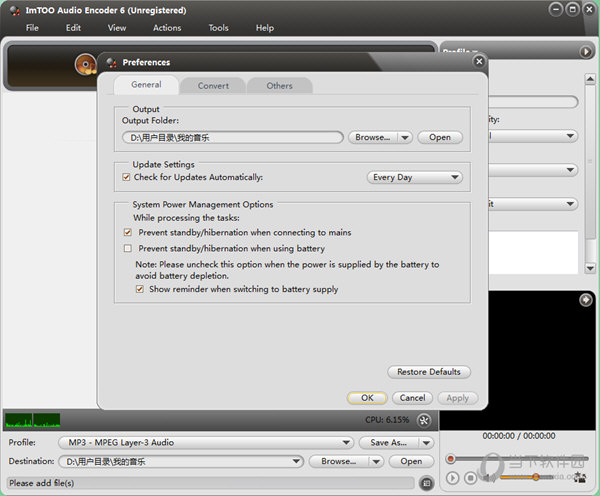Click Browse beside Destination in main window

(x=339, y=462)
